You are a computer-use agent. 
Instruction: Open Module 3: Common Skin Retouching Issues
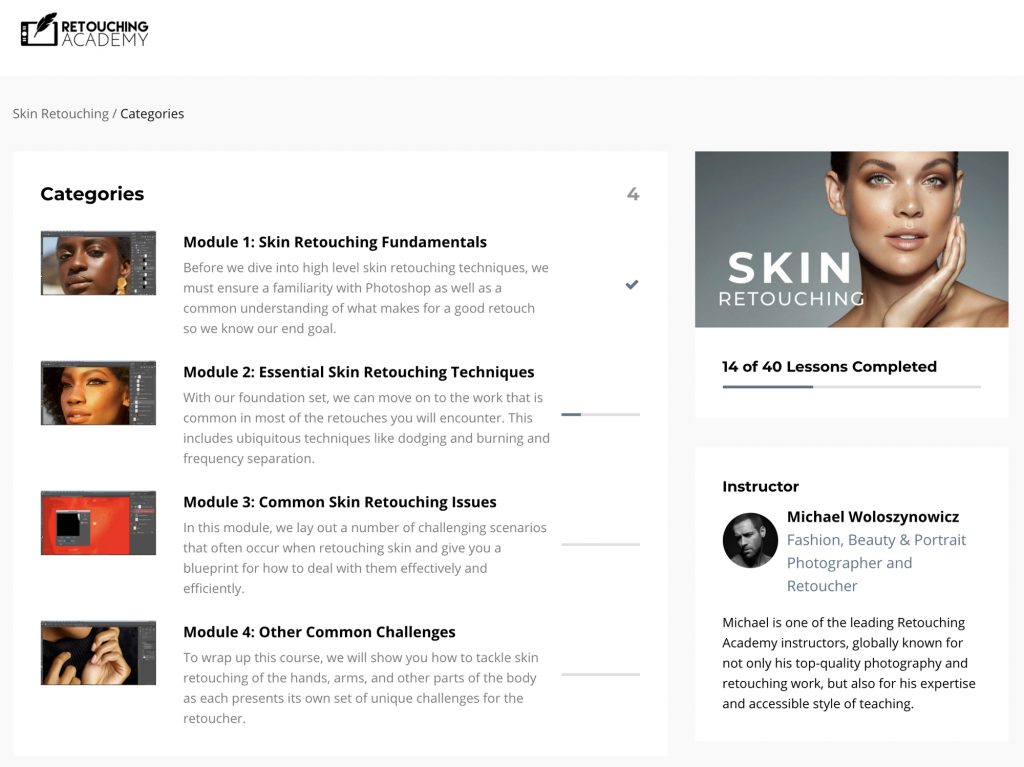tap(339, 502)
